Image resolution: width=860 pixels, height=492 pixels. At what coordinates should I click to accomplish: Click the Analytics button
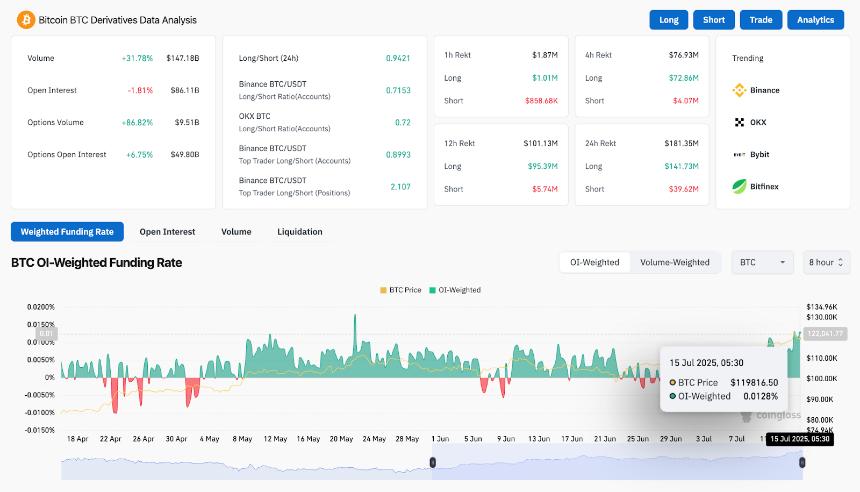815,20
